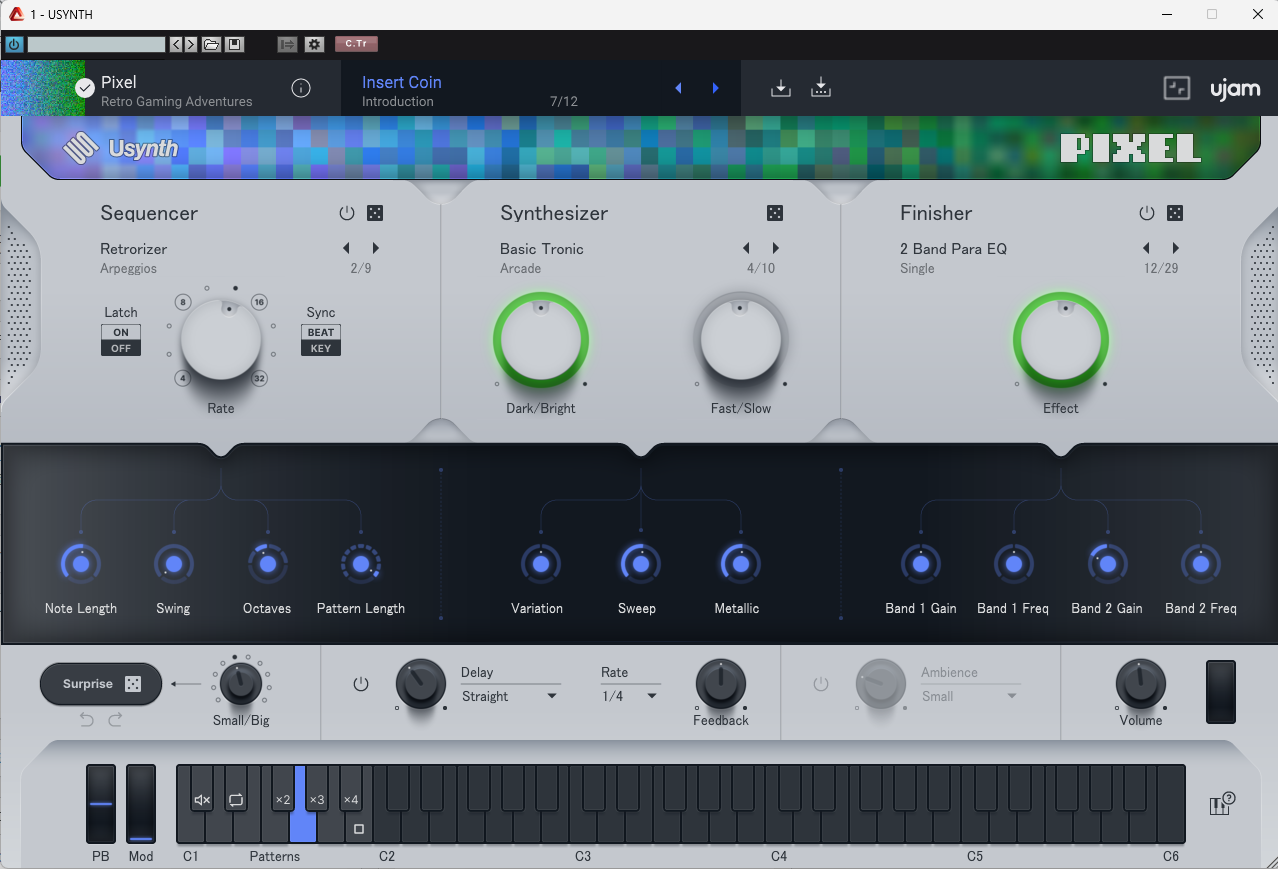Click the Swing knob
1278x869 pixels.
click(x=173, y=564)
